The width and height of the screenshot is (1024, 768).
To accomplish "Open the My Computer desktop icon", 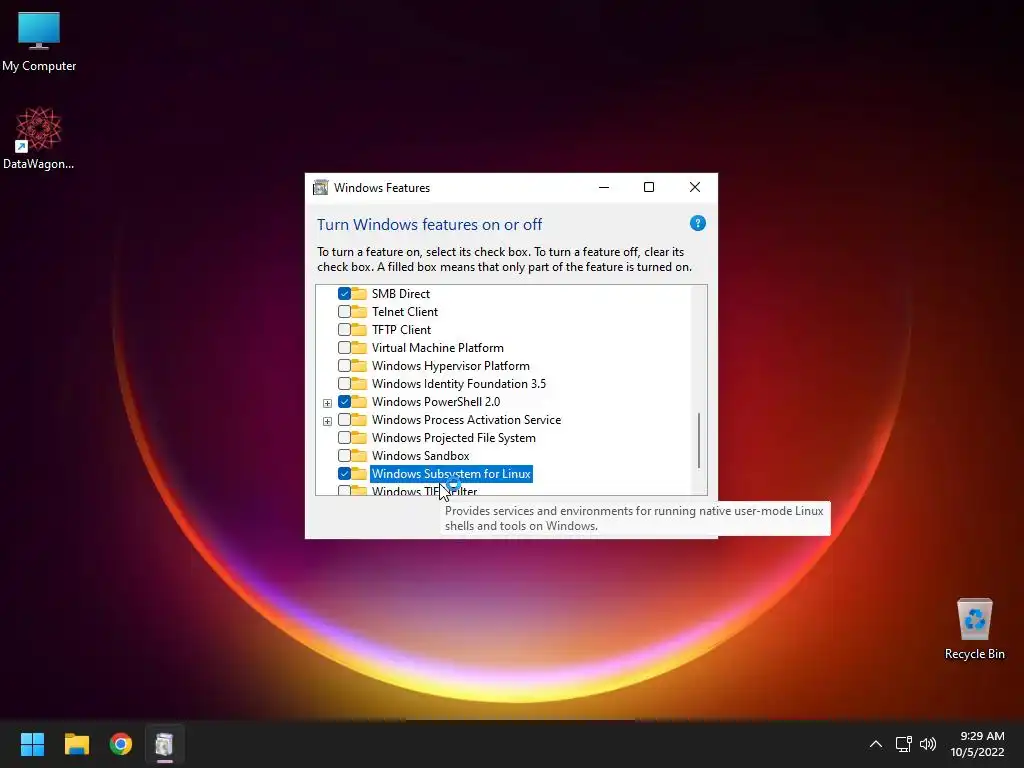I will [39, 42].
